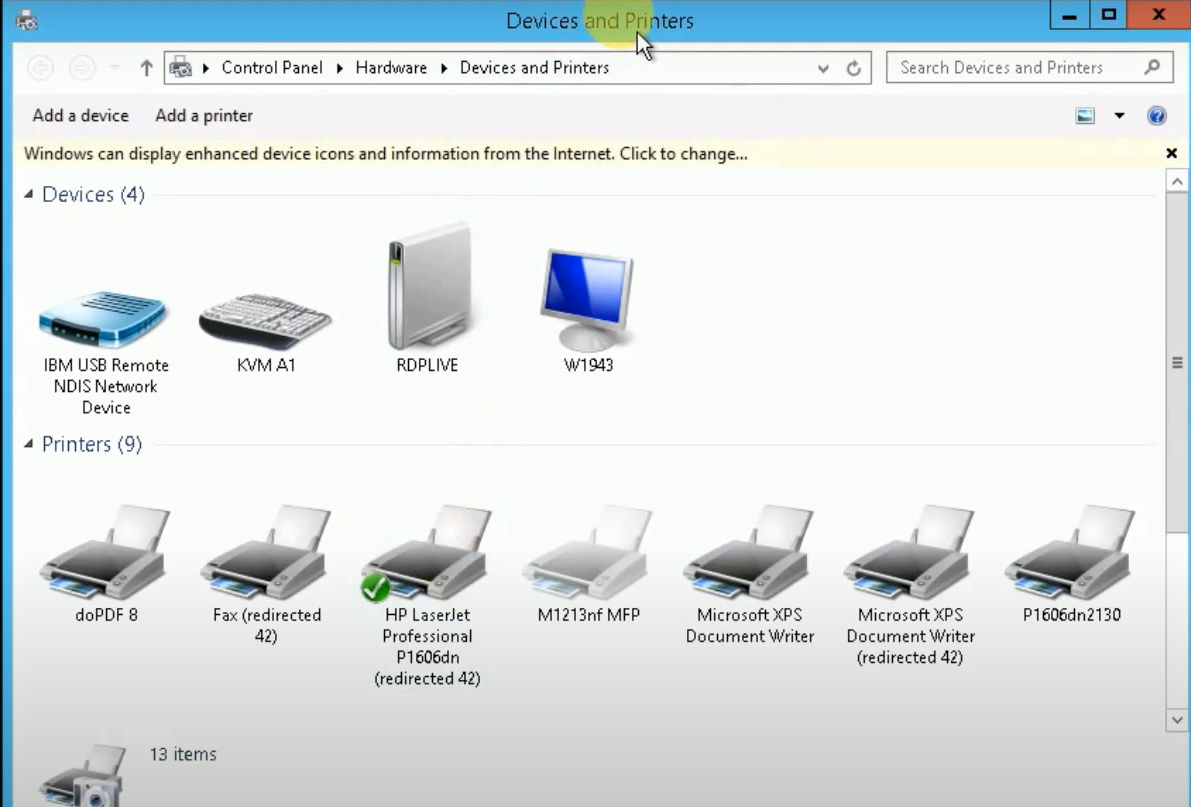
Task: Click the change your view icon
Action: coord(1085,116)
